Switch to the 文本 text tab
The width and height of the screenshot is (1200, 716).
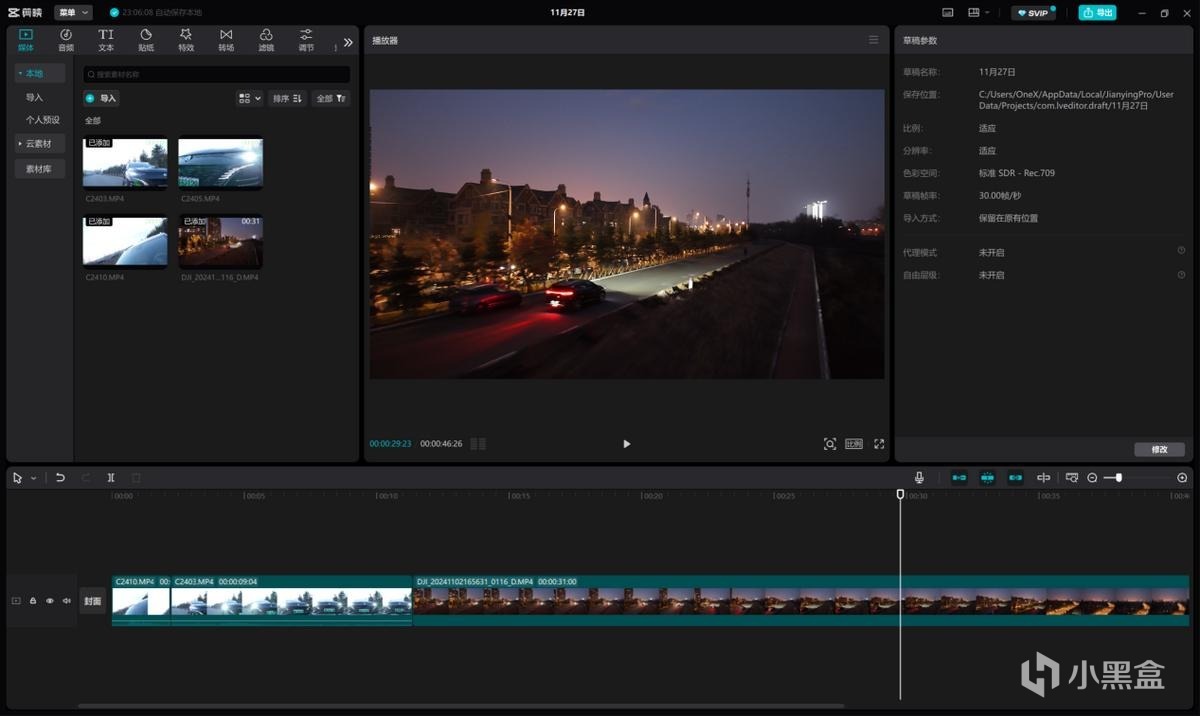click(106, 40)
